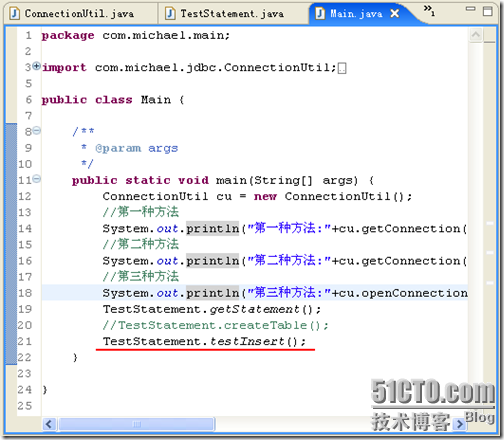
Task: Click "TestStatement.getStatement();" on line 19
Action: pos(212,310)
